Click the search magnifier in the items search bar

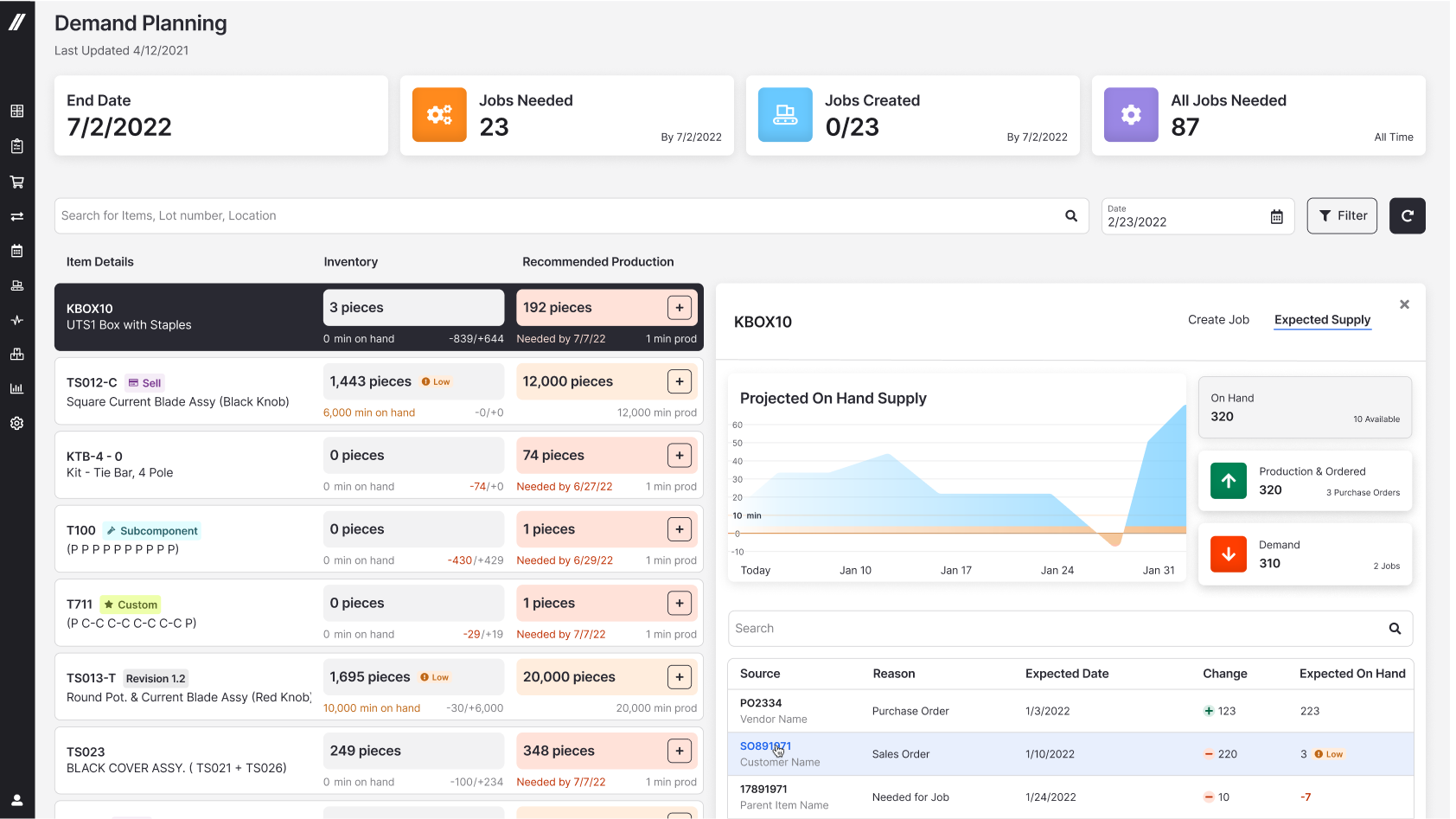pyautogui.click(x=1070, y=215)
